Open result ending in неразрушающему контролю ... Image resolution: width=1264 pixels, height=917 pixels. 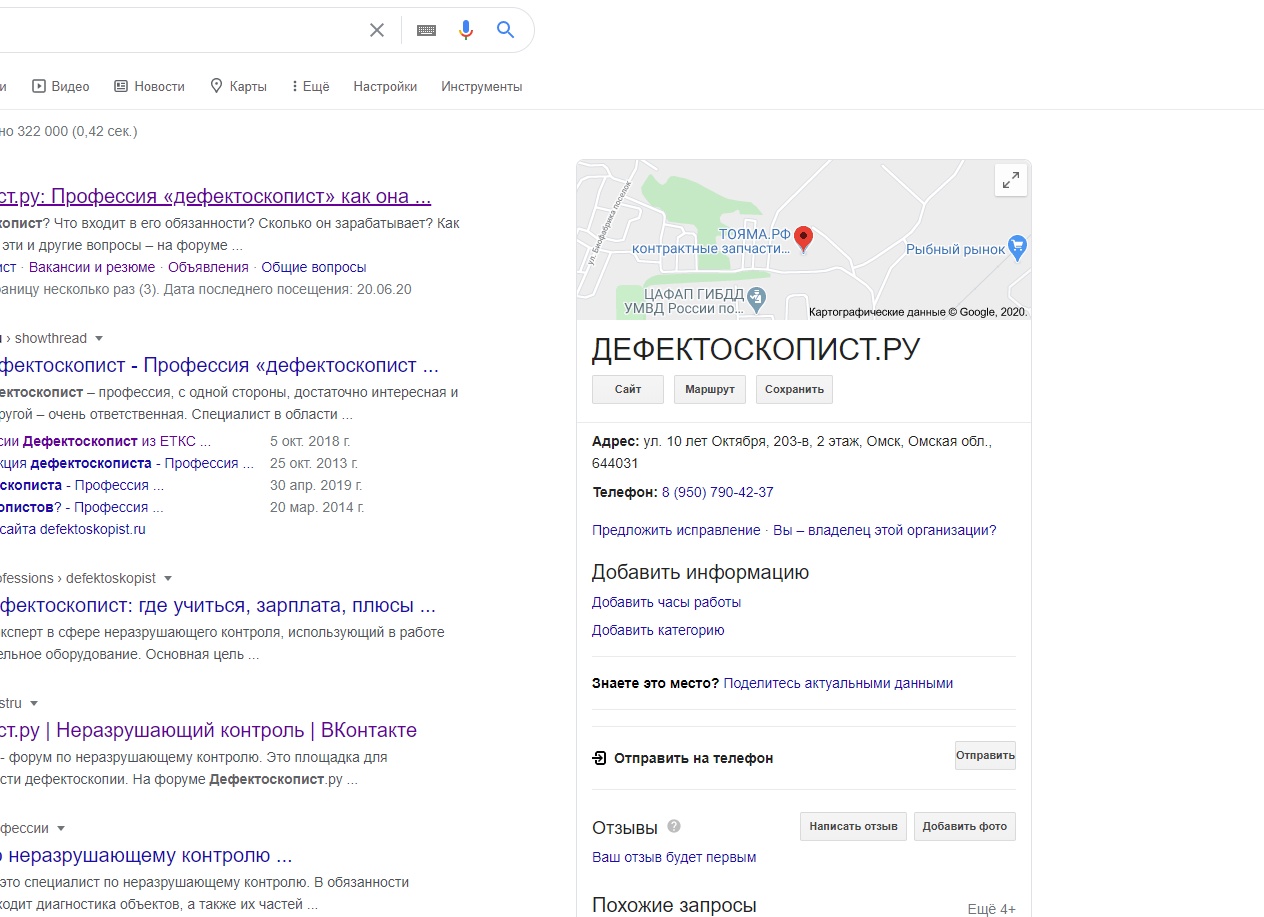[146, 855]
